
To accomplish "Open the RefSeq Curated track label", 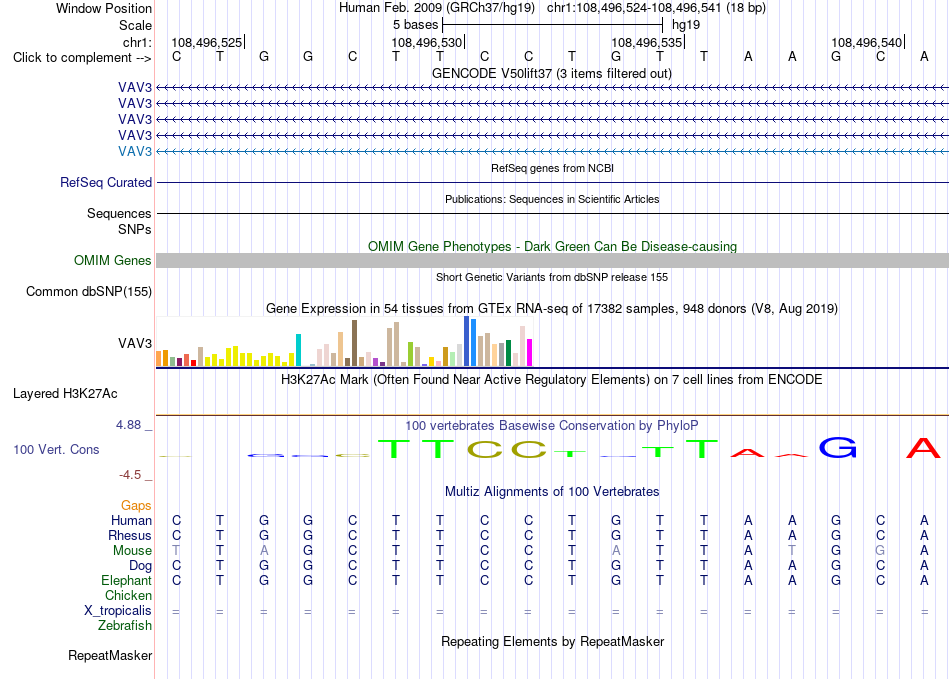I will 106,182.
